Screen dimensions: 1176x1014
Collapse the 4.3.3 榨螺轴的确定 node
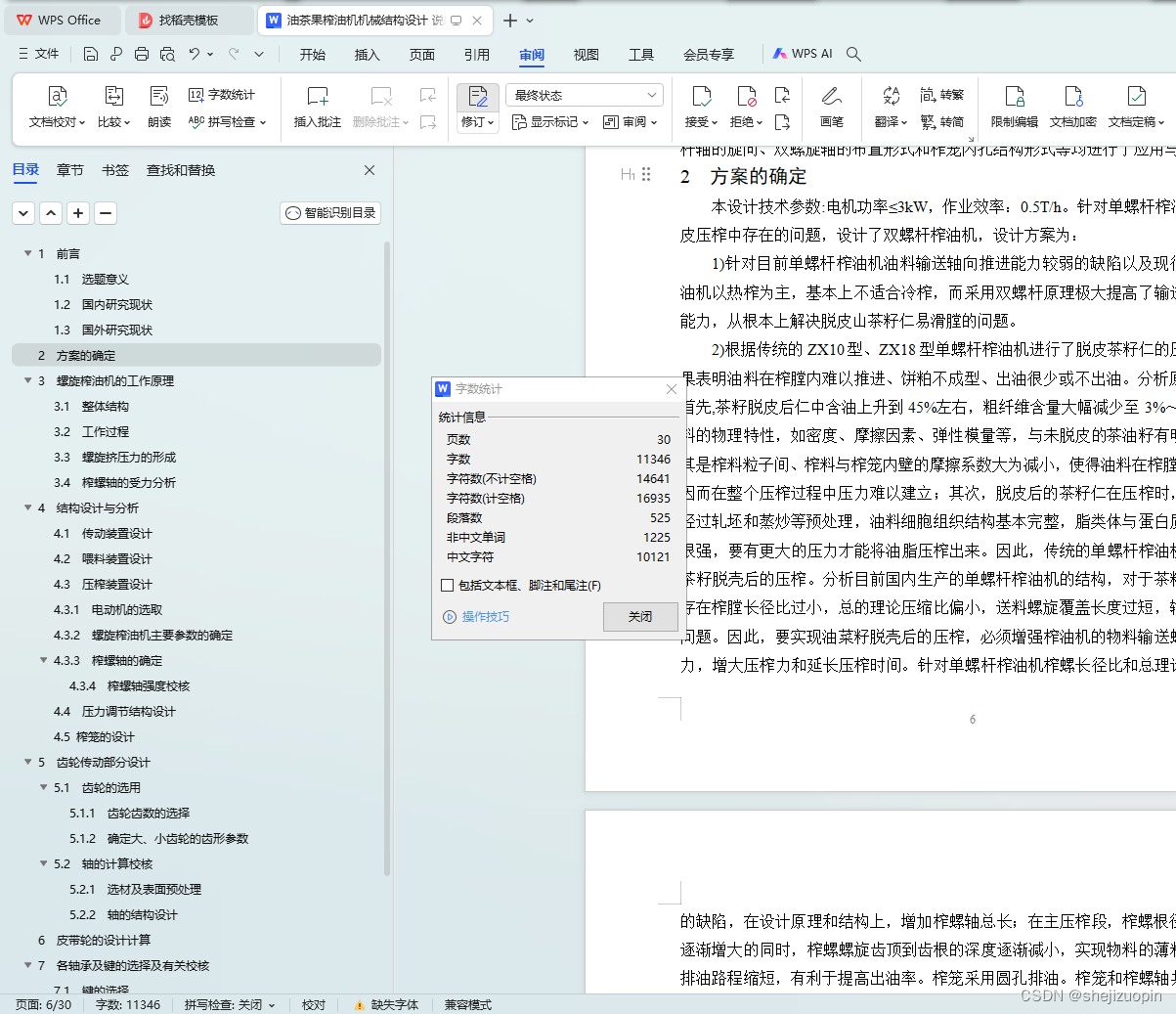pyautogui.click(x=43, y=660)
